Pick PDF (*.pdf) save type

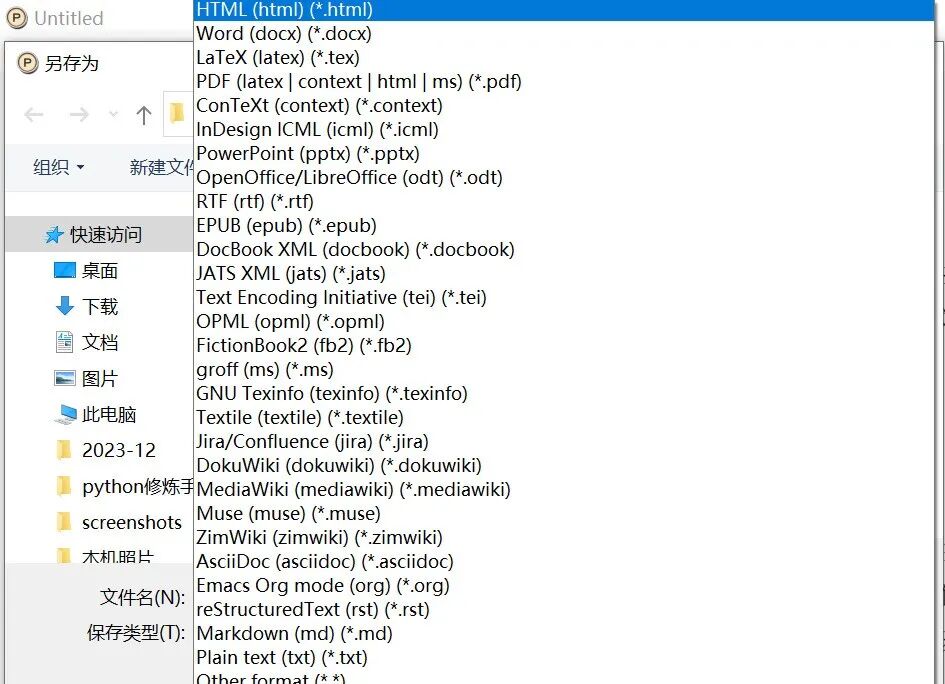click(564, 81)
